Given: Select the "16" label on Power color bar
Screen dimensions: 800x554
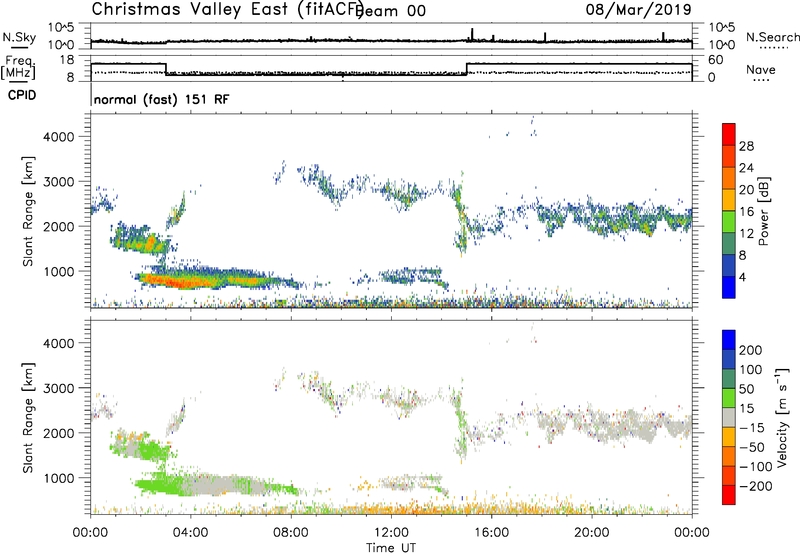Looking at the screenshot, I should click(746, 212).
